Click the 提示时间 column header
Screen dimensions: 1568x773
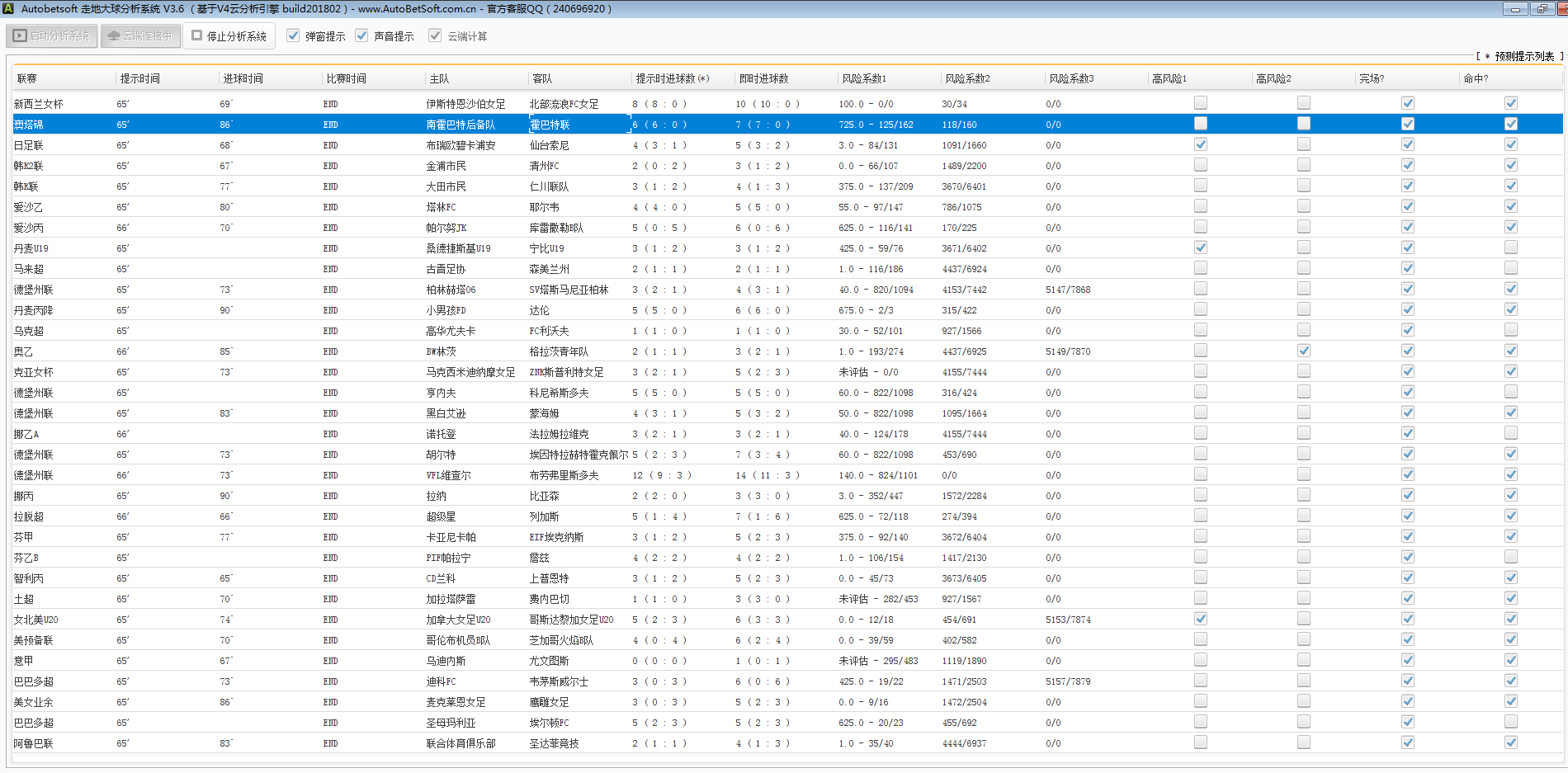(x=140, y=79)
